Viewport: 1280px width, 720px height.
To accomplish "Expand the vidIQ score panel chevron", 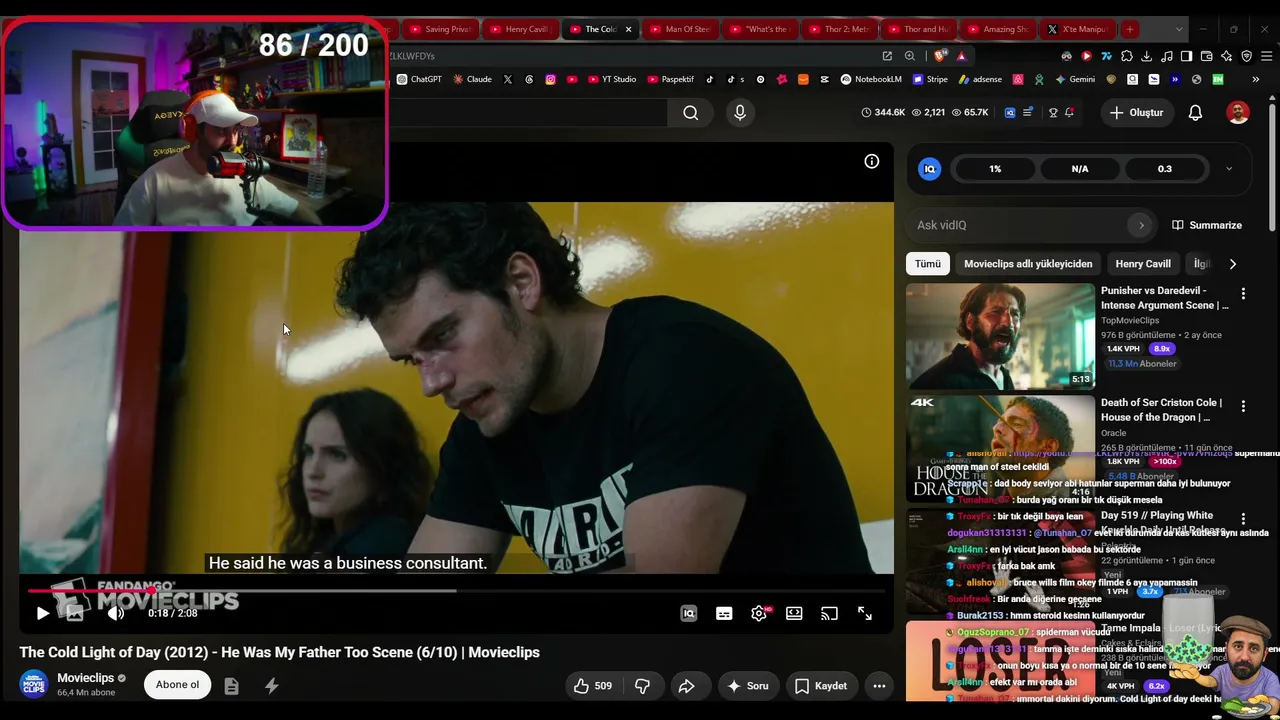I will (x=1229, y=169).
